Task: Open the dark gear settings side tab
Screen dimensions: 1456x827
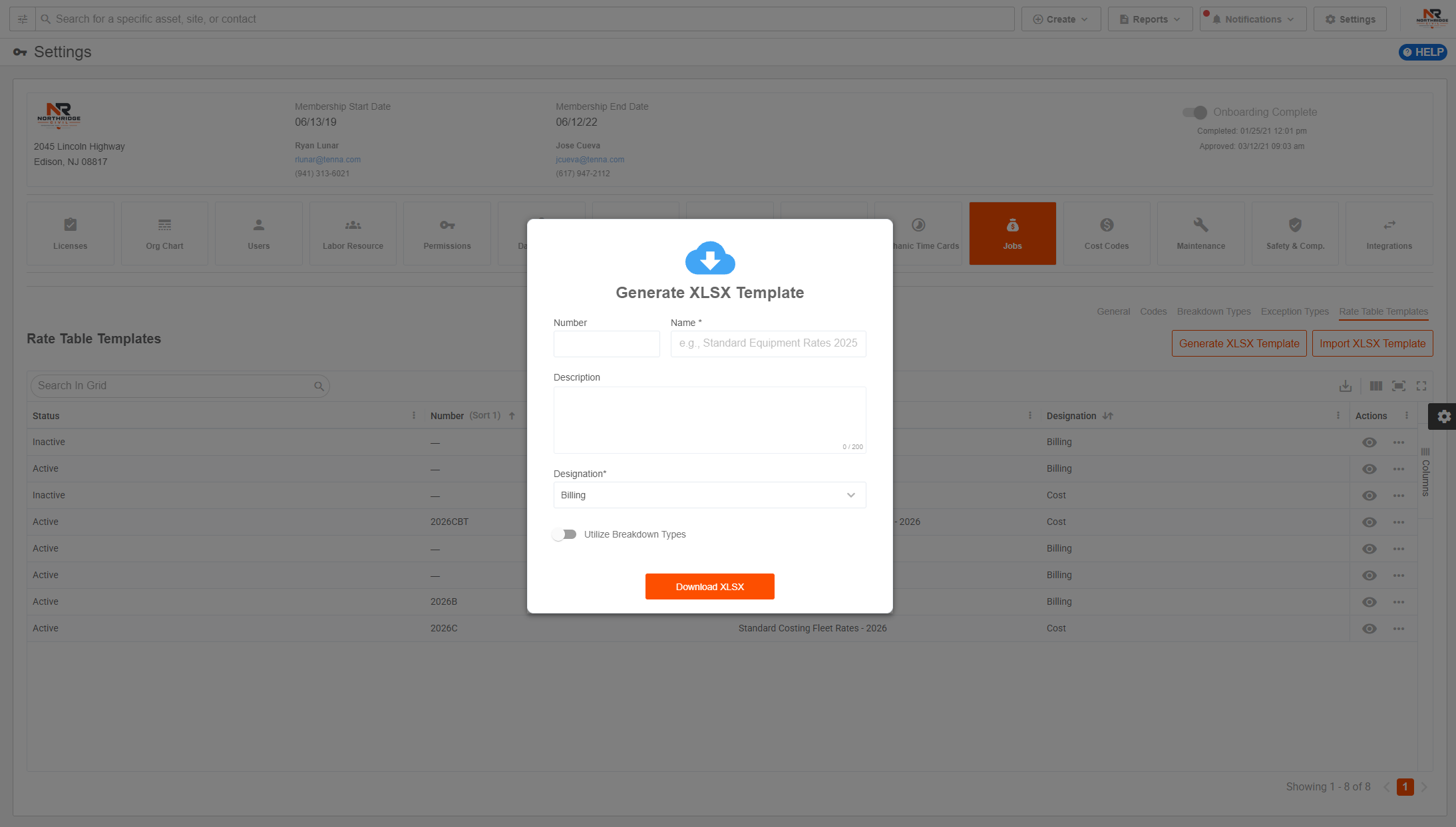Action: [x=1442, y=416]
